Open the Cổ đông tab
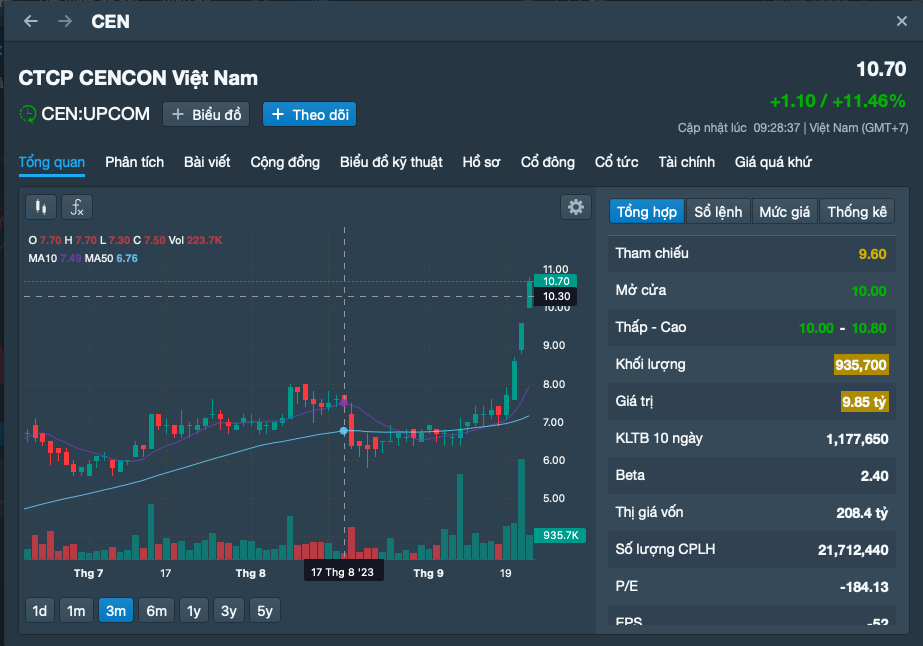 click(x=547, y=162)
